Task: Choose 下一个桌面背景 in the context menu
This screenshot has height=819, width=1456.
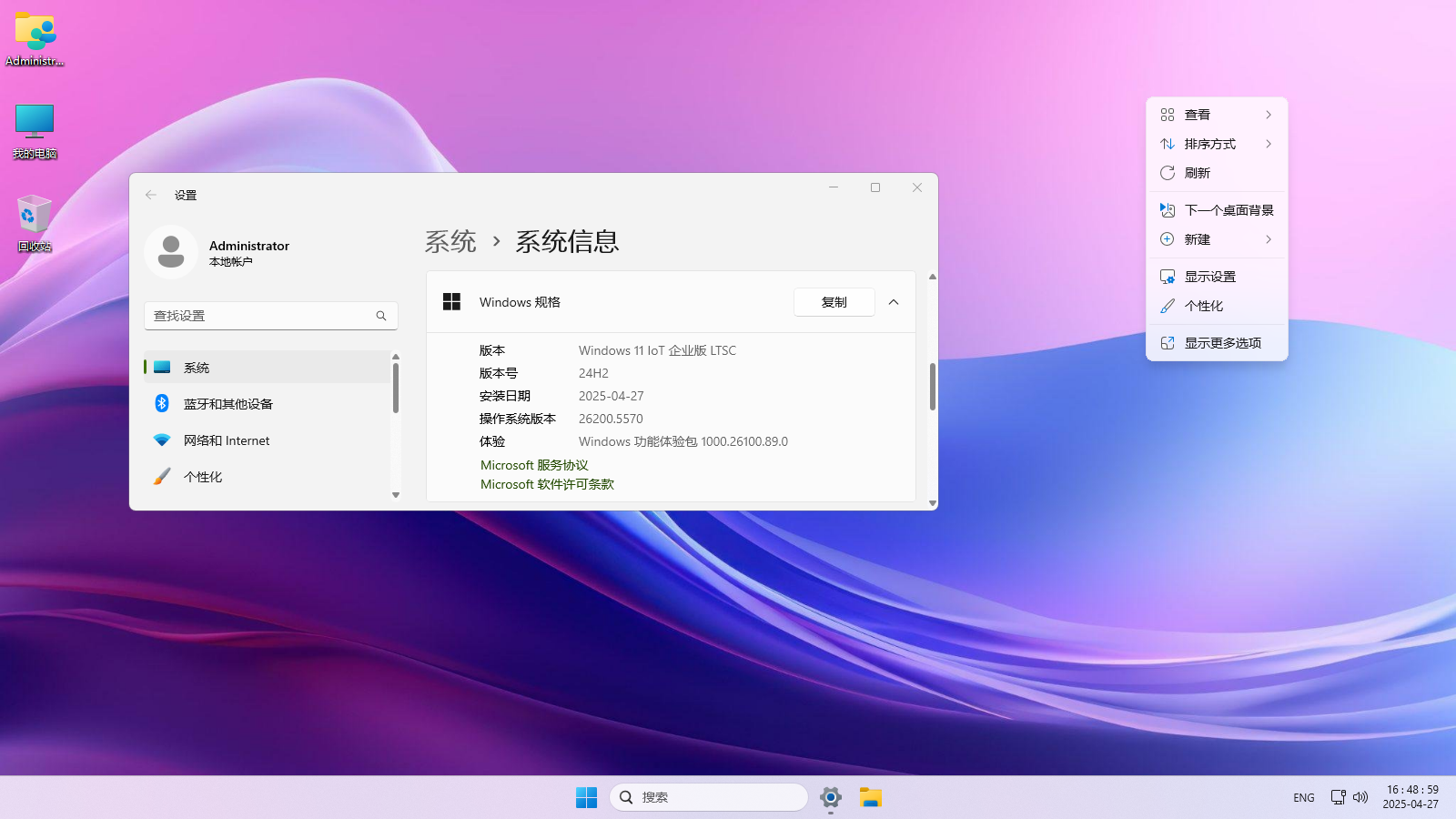Action: coord(1217,210)
